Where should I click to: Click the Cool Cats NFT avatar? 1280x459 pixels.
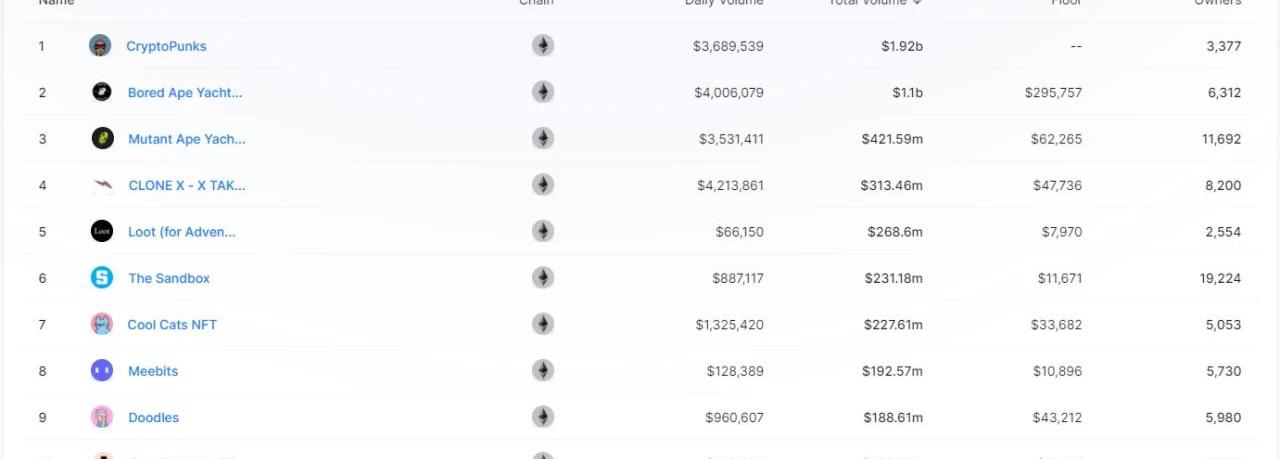point(102,324)
